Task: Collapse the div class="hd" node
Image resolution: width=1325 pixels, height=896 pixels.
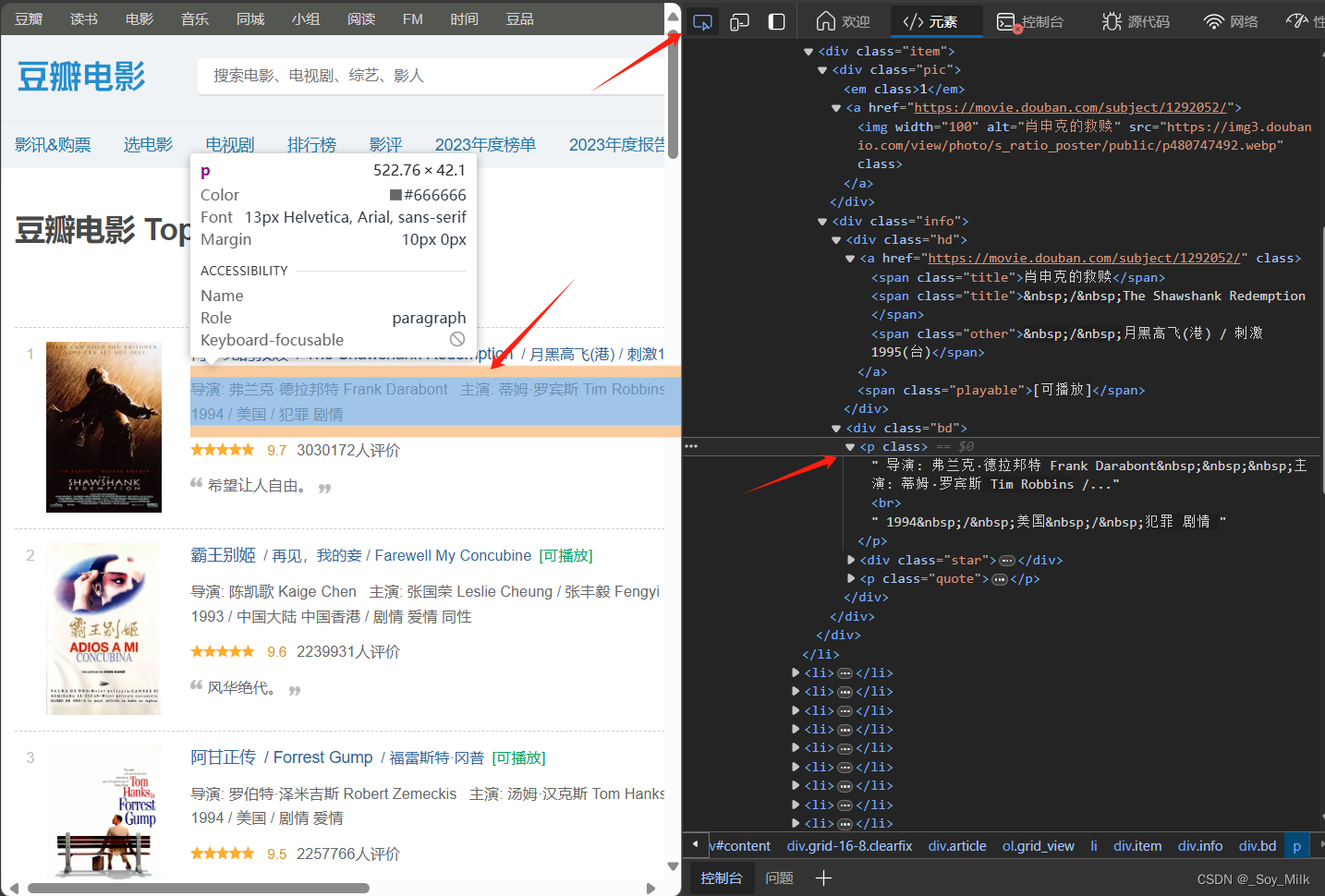Action: coord(836,240)
